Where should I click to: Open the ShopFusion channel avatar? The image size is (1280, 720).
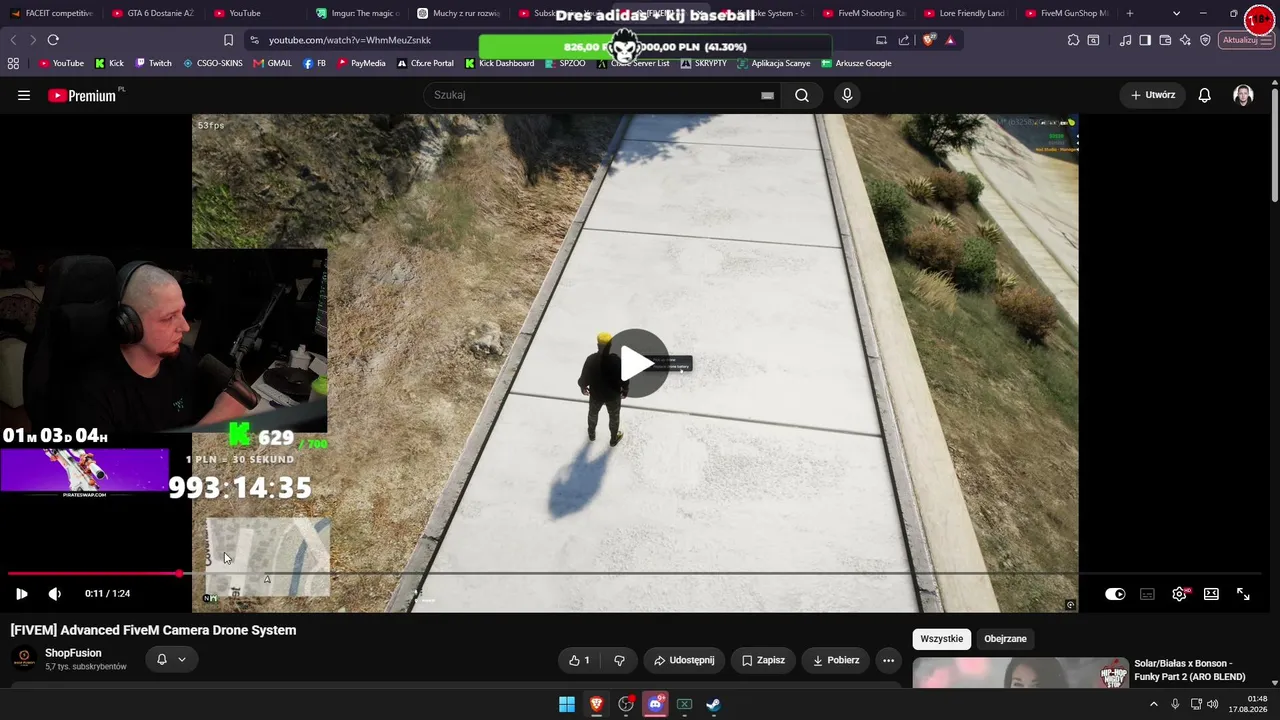tap(25, 658)
